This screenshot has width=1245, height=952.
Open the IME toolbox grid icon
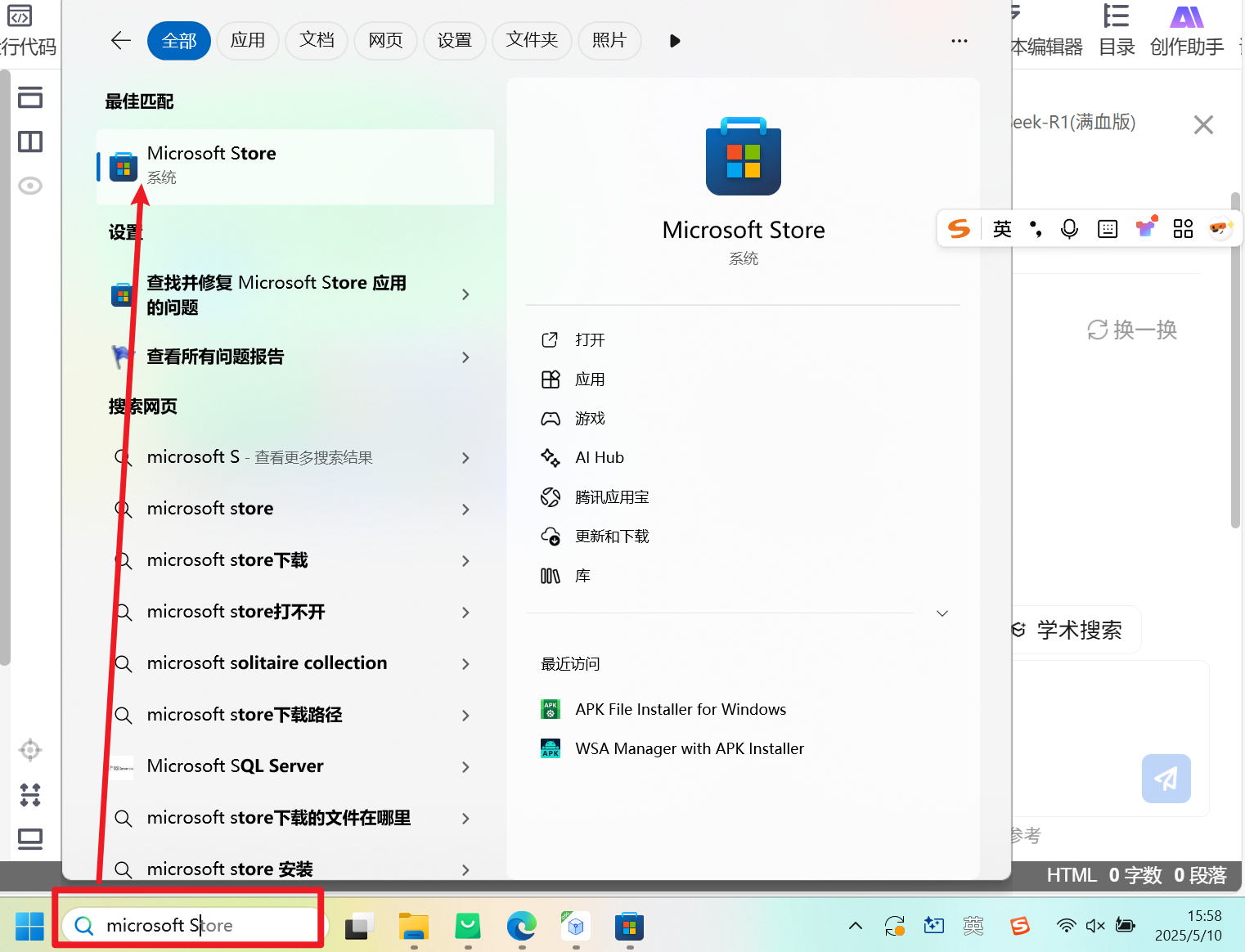(1183, 229)
